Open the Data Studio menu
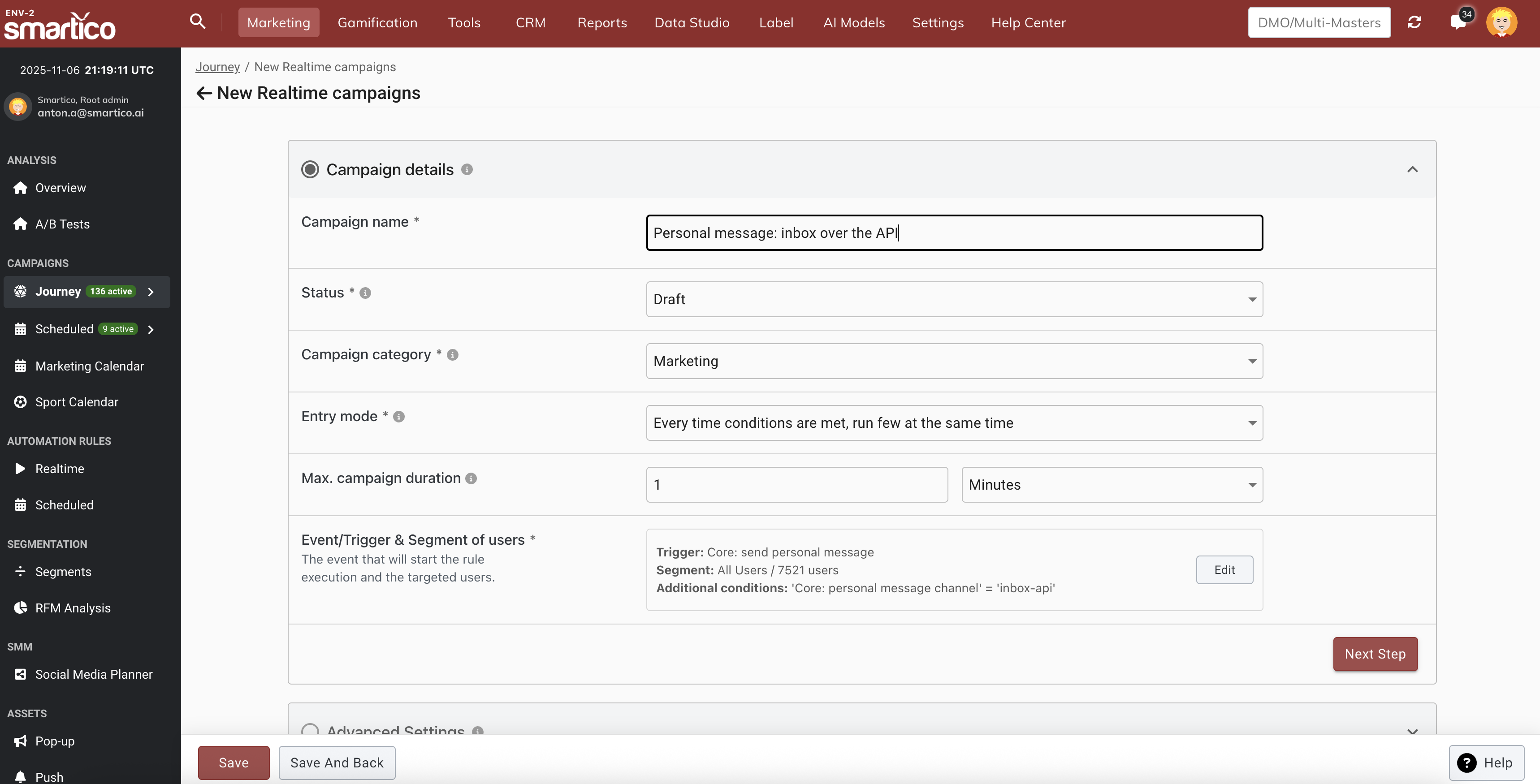Screen dimensions: 1540x784 pyautogui.click(x=692, y=23)
